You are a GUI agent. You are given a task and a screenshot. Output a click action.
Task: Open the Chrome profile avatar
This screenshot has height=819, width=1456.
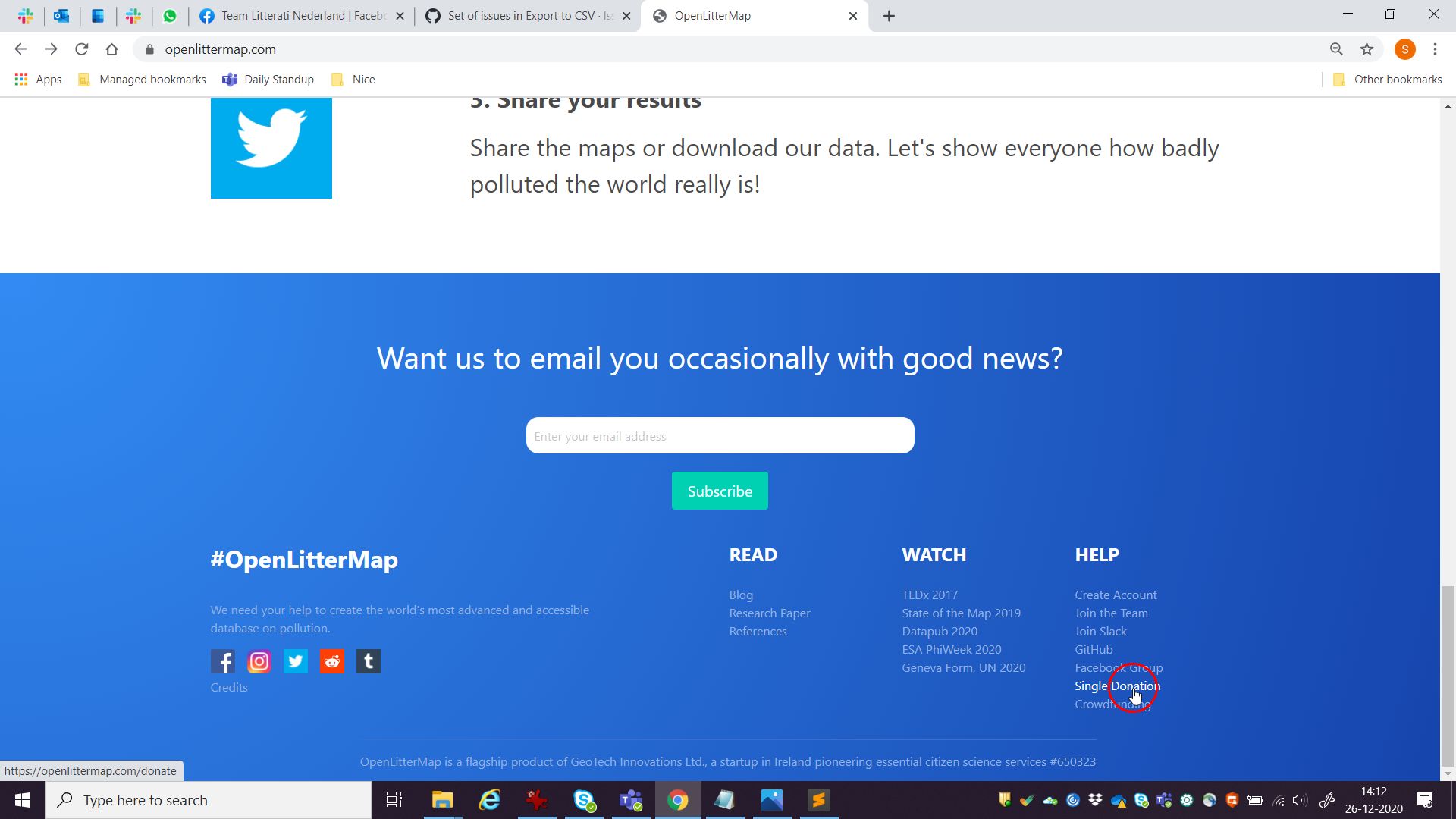[1404, 49]
